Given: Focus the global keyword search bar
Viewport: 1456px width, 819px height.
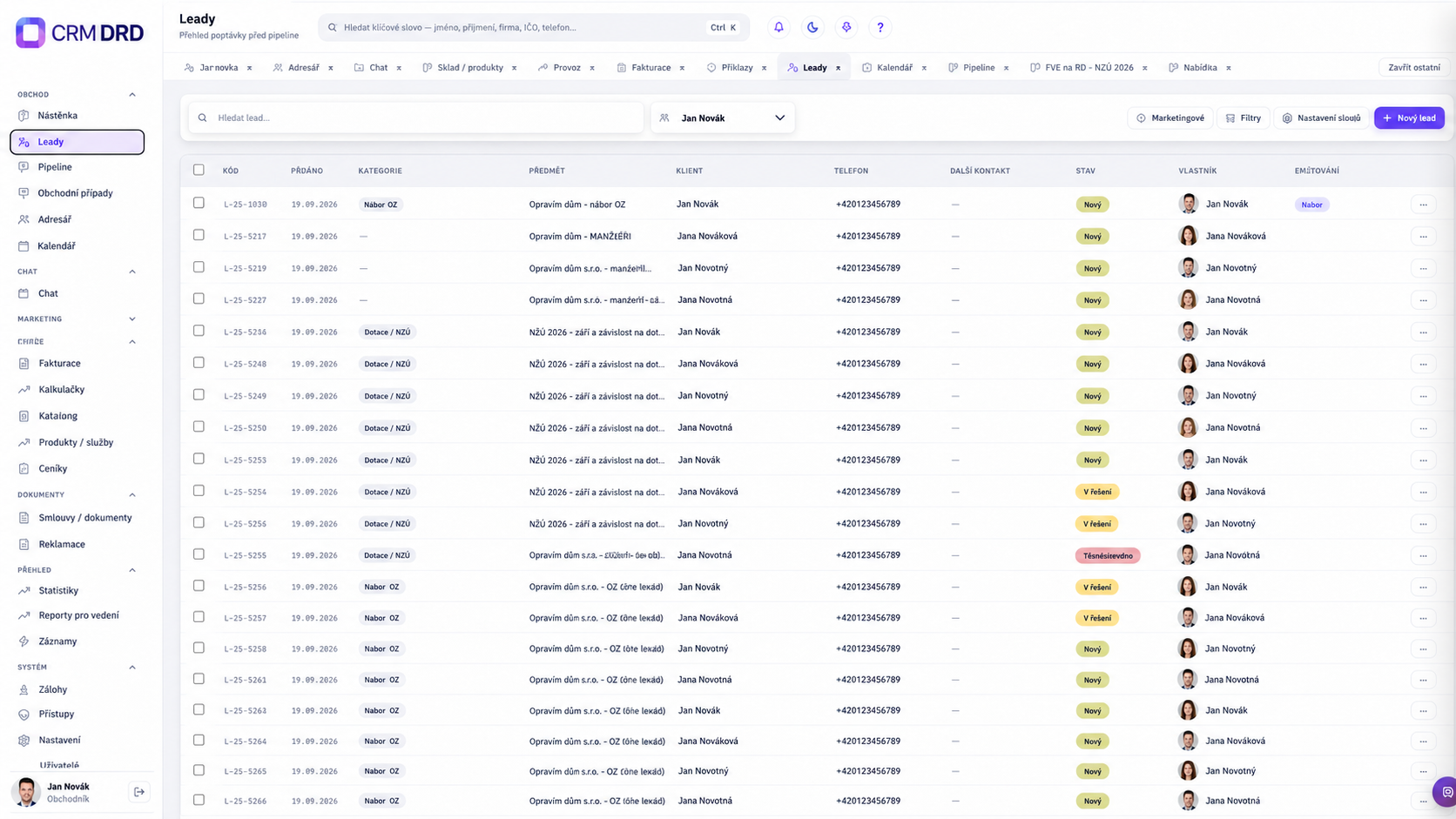Looking at the screenshot, I should [x=534, y=27].
